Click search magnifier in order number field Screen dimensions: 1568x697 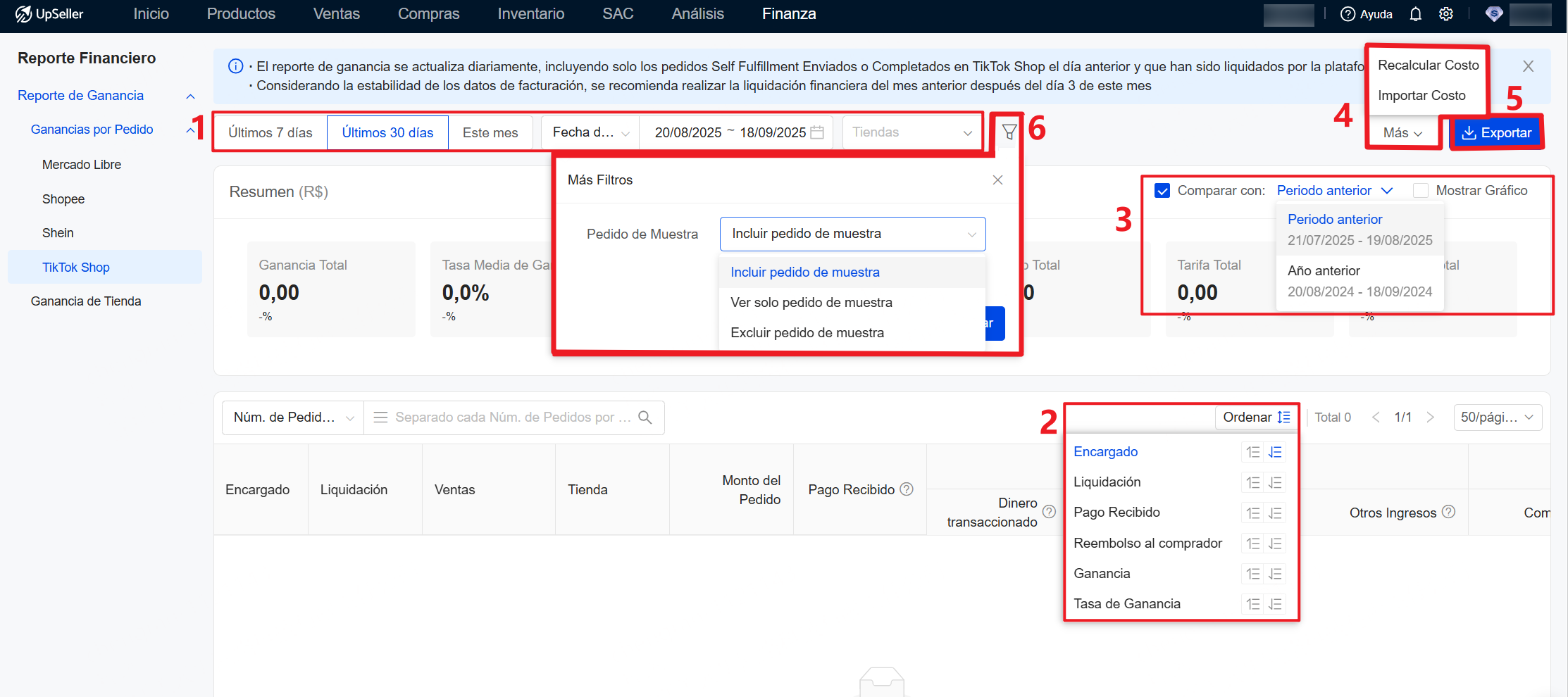[645, 417]
